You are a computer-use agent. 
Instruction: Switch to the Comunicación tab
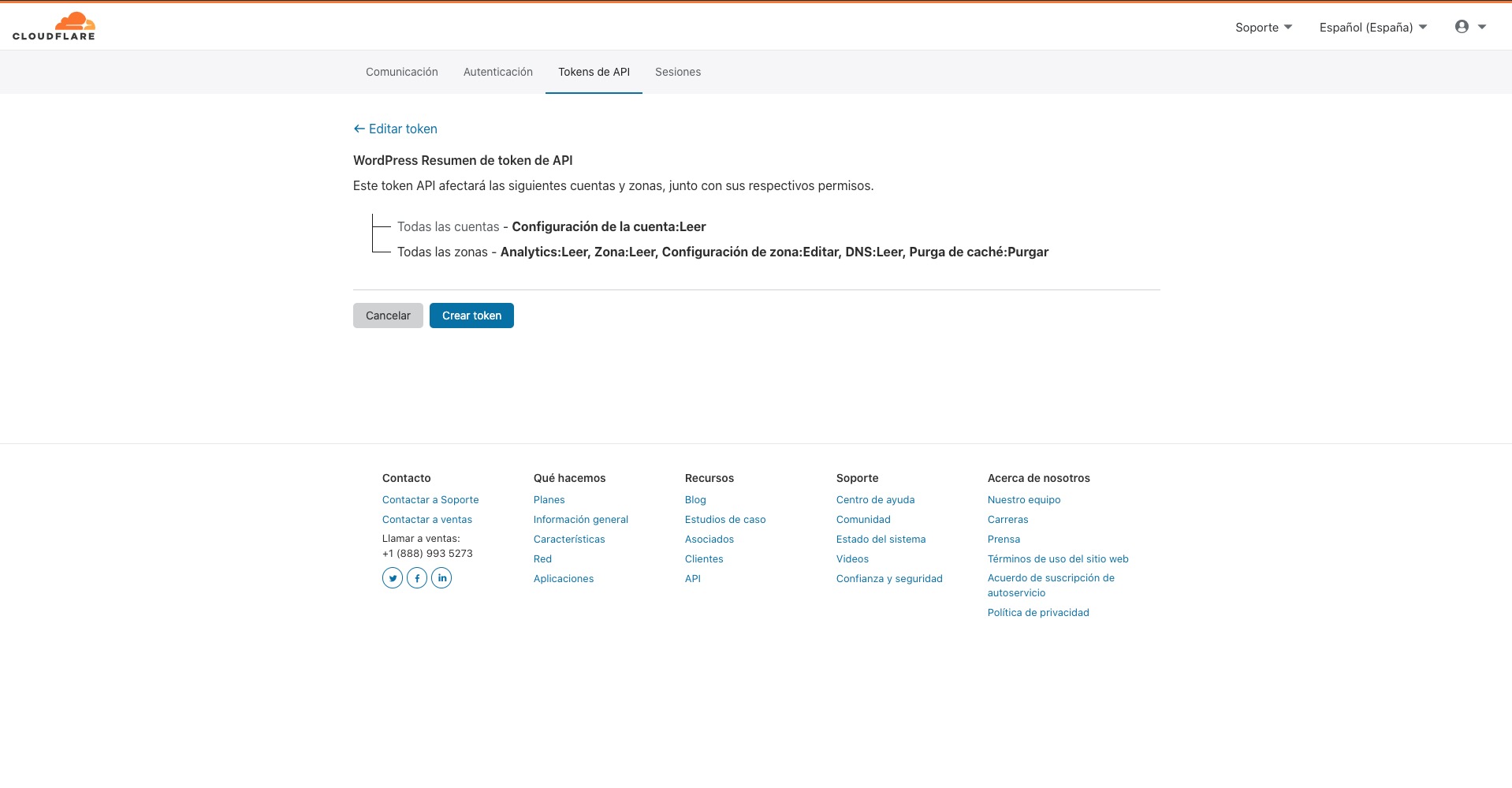point(401,72)
